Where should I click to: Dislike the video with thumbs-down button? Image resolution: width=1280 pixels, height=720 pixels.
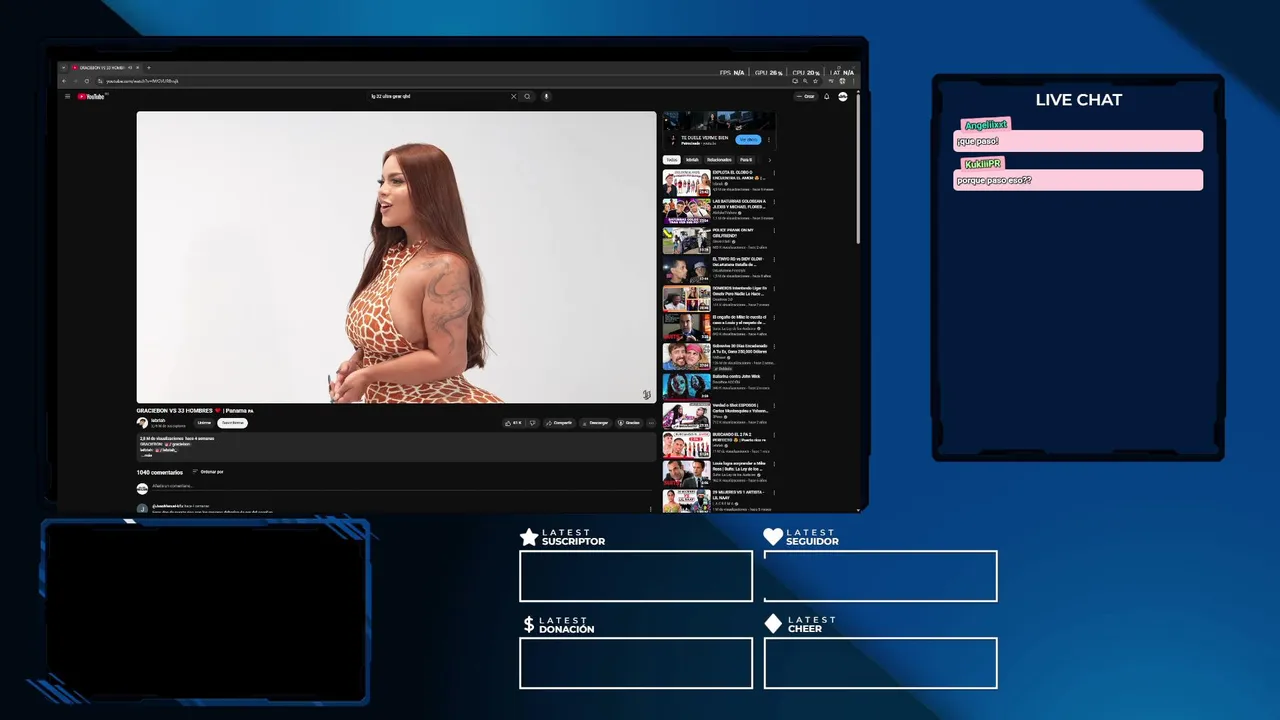(x=532, y=423)
